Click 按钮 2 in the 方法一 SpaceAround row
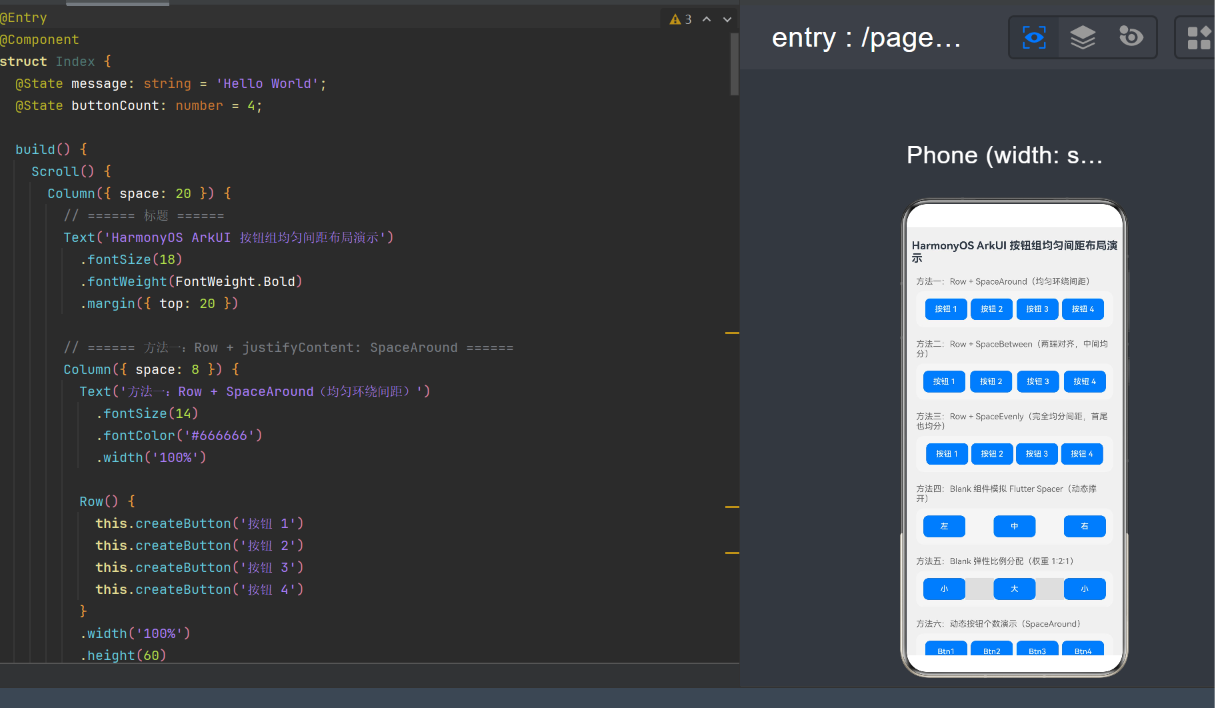Screen dimensions: 1215x708 [991, 309]
